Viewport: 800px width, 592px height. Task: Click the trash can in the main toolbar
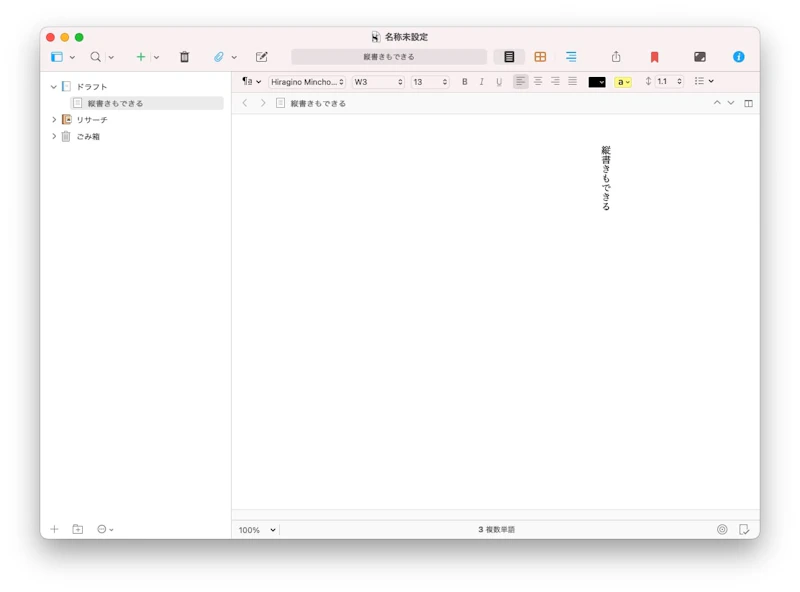point(184,56)
